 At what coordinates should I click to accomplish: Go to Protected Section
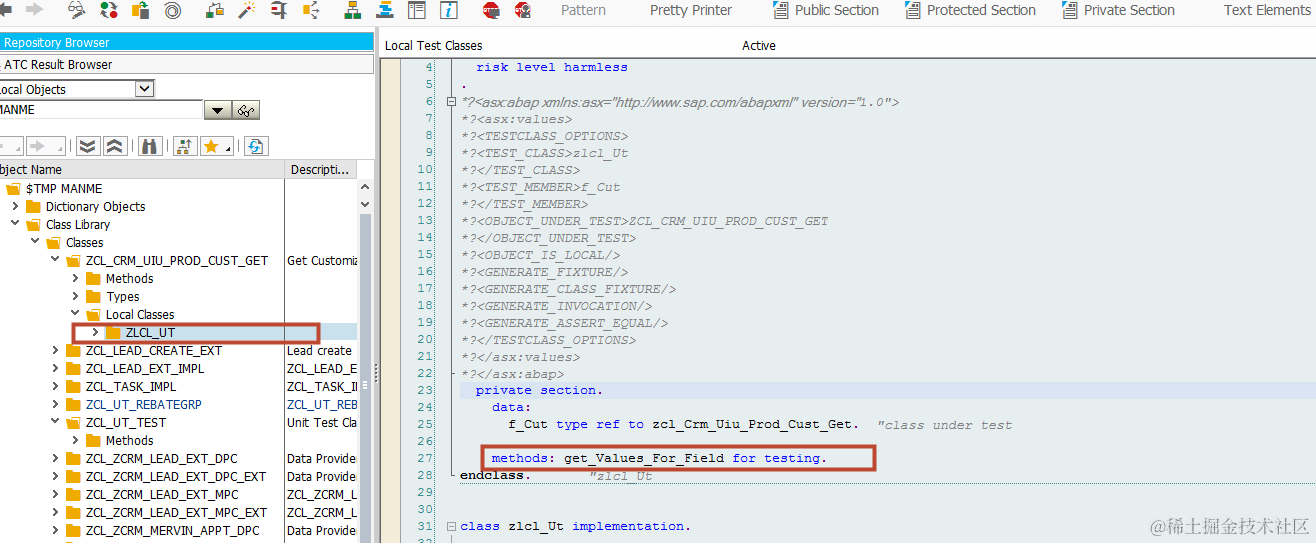pyautogui.click(x=970, y=10)
